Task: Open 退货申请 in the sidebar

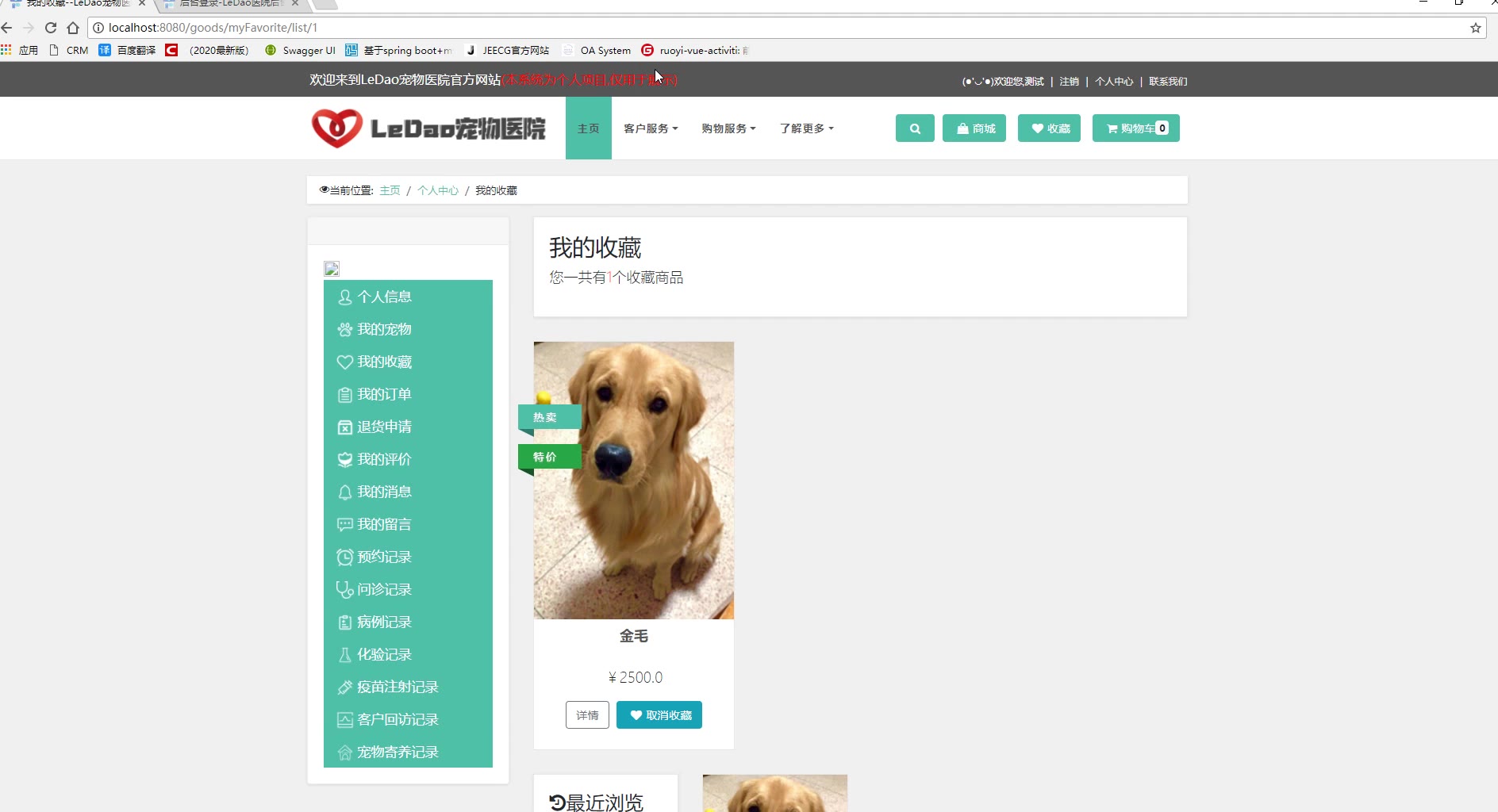Action: click(408, 427)
